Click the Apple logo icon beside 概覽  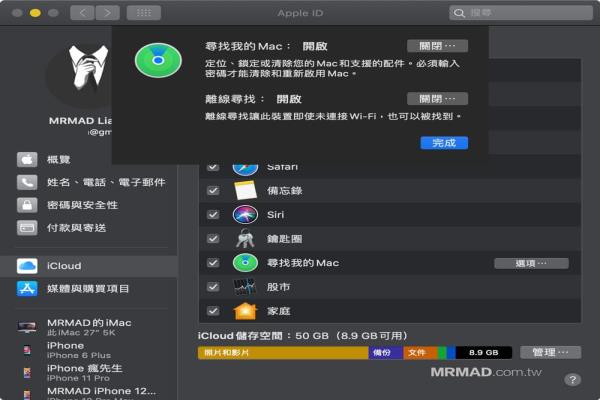click(27, 160)
